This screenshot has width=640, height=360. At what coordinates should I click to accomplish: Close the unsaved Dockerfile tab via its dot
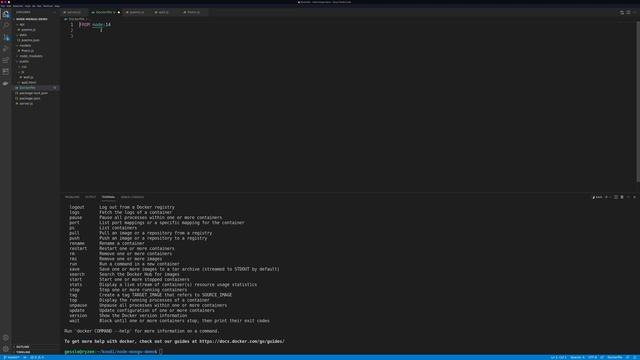pyautogui.click(x=119, y=12)
